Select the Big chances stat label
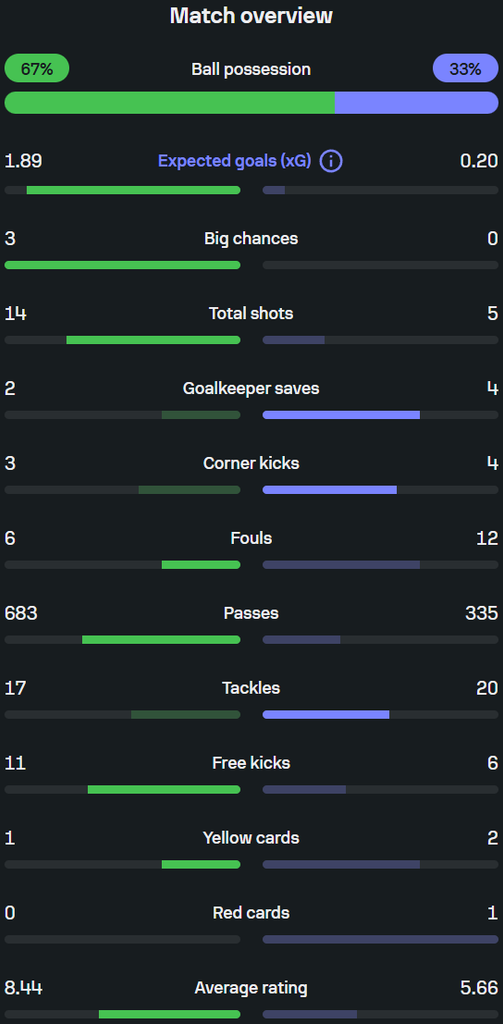The image size is (503, 1024). click(x=252, y=238)
